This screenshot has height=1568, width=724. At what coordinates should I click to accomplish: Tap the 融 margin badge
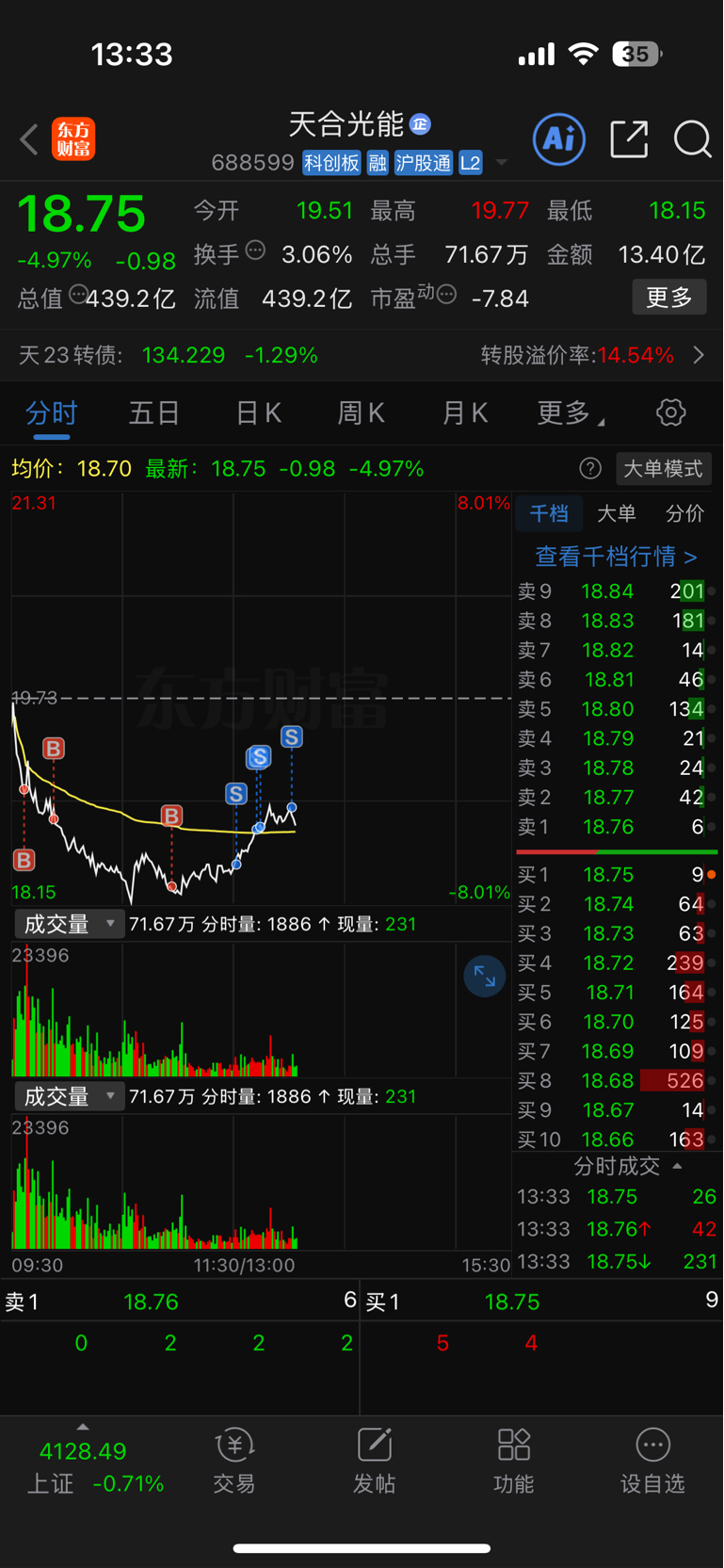[378, 163]
